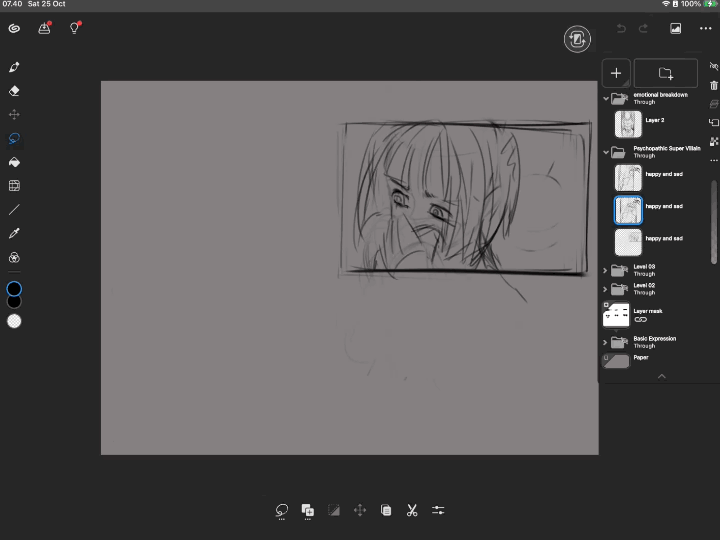Redo the last action
The image size is (720, 540).
pos(643,28)
